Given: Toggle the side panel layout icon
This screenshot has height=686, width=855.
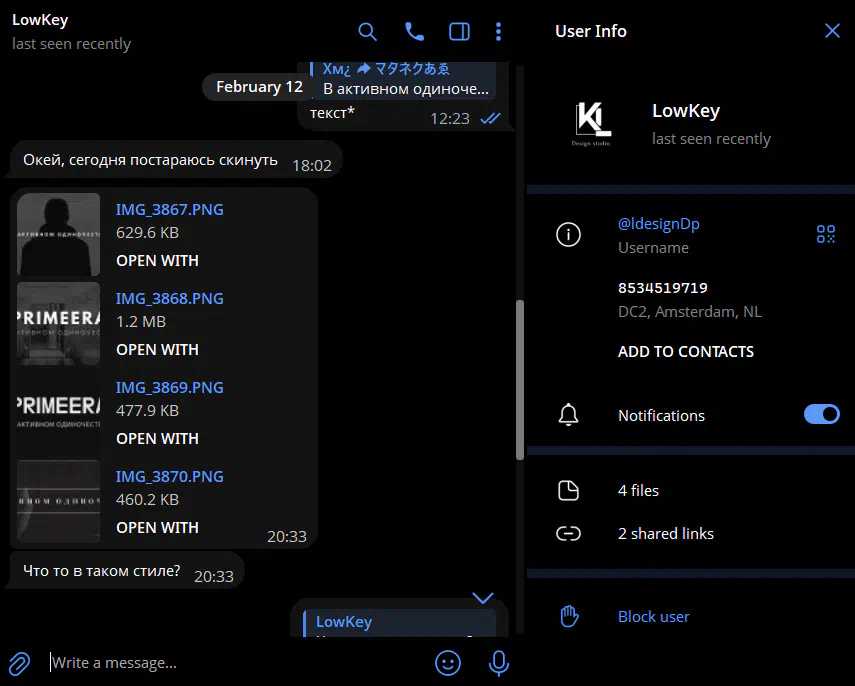Looking at the screenshot, I should (459, 32).
